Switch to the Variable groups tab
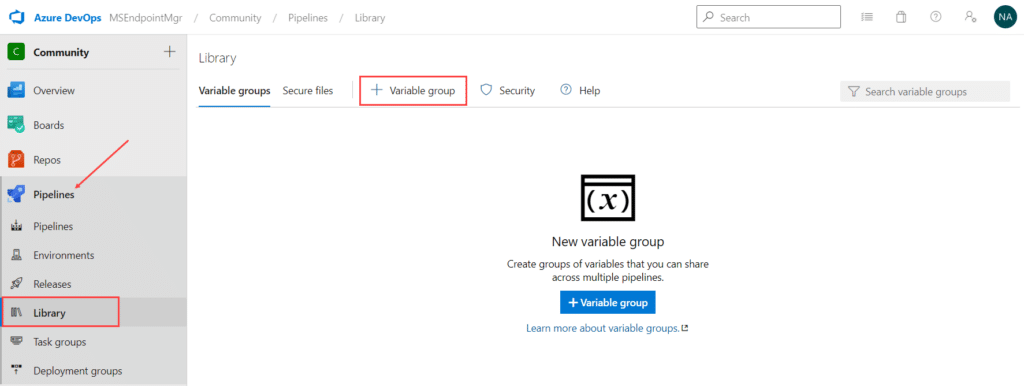The image size is (1024, 386). (234, 91)
